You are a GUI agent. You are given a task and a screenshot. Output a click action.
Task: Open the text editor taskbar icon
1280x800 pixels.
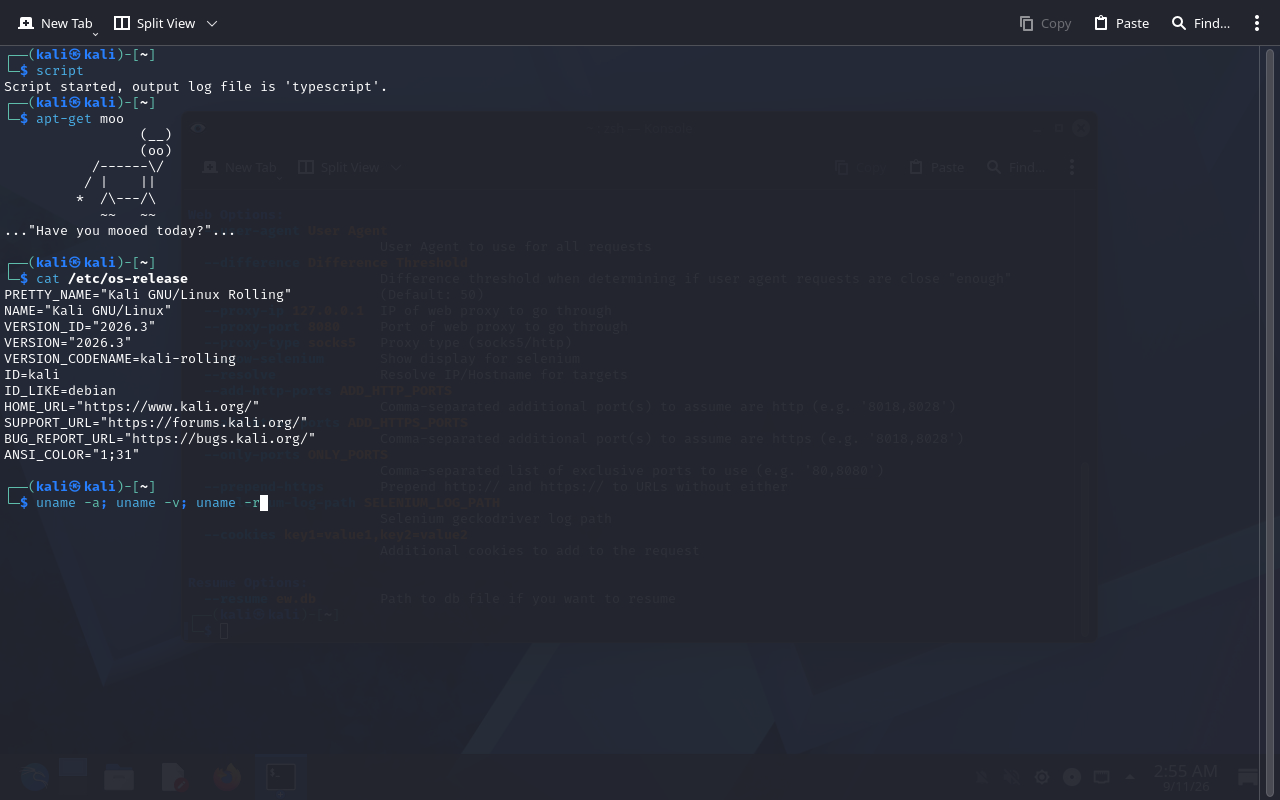tap(175, 776)
